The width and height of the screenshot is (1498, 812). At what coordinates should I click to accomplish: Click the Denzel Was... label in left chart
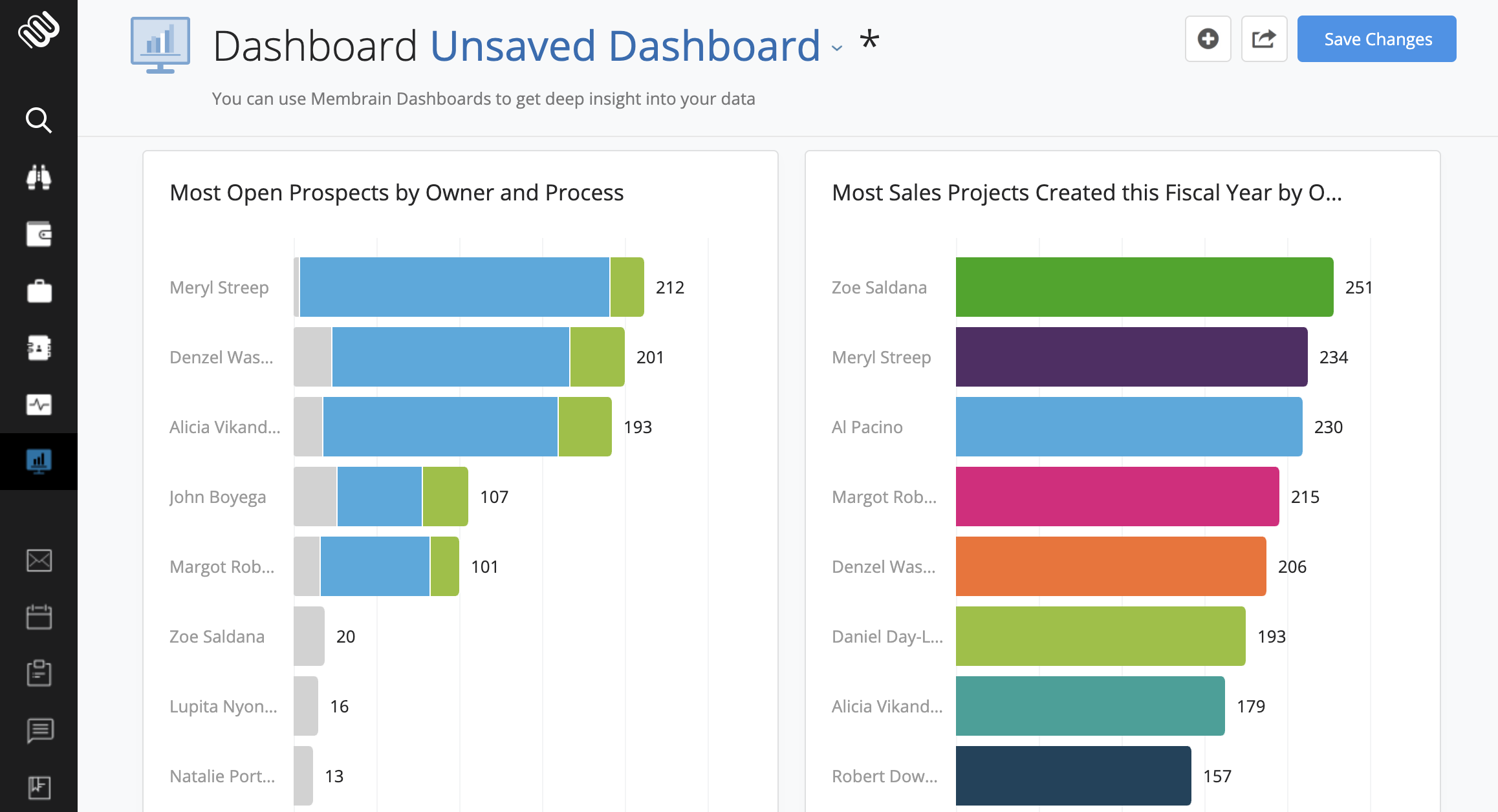pyautogui.click(x=222, y=357)
